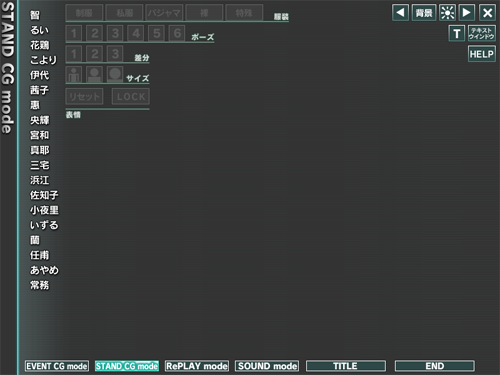Select difference variation 2

[95, 54]
